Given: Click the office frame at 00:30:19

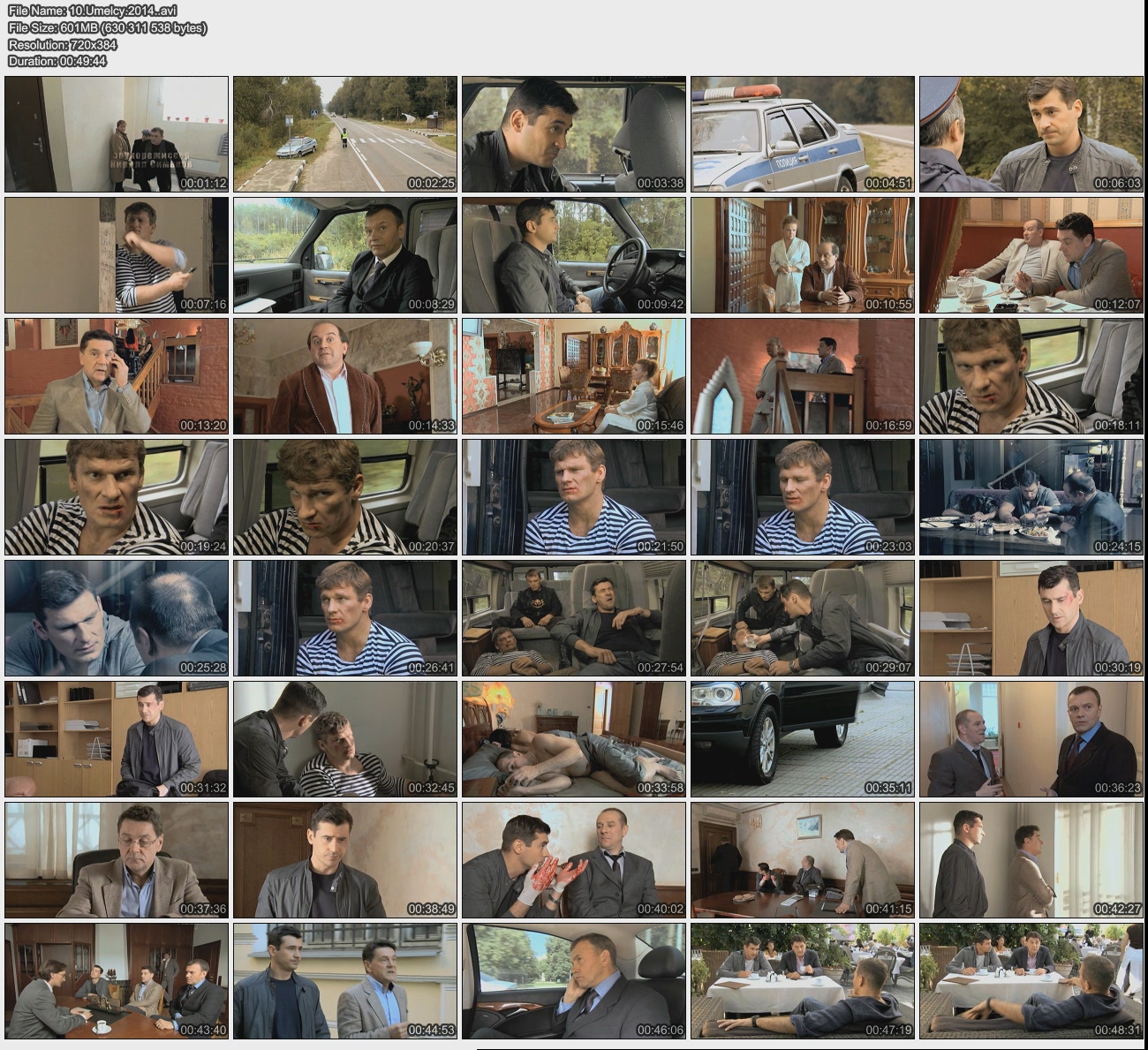Looking at the screenshot, I should 1031,618.
